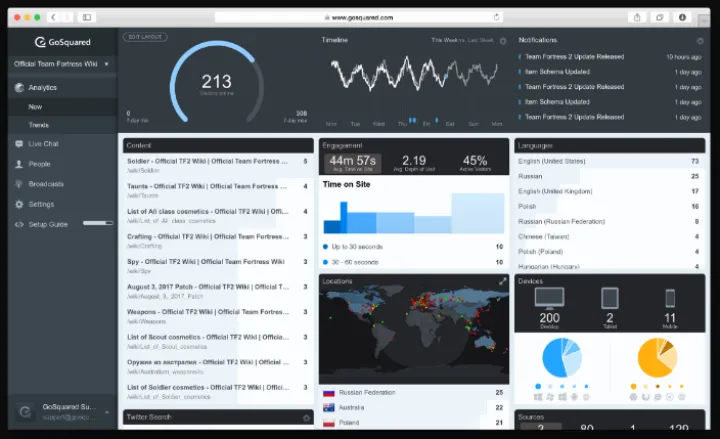Click the Analytics globe icon in sidebar

[19, 88]
